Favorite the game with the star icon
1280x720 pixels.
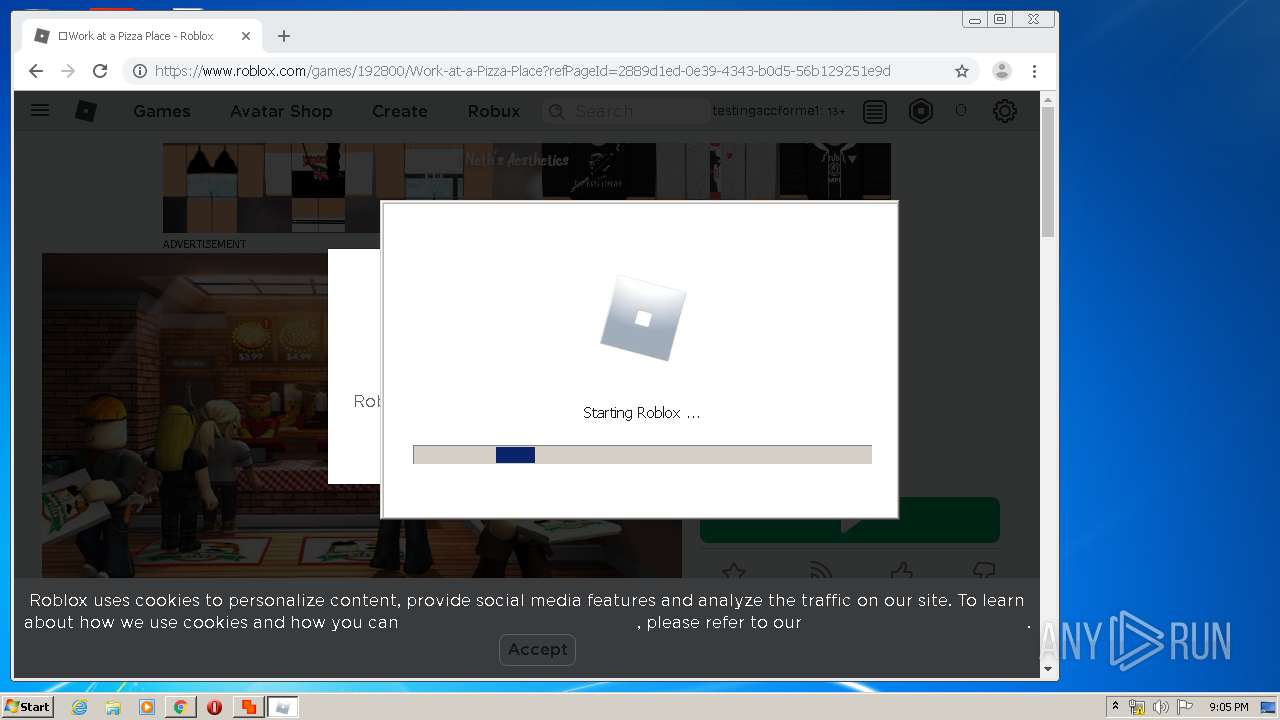point(734,571)
